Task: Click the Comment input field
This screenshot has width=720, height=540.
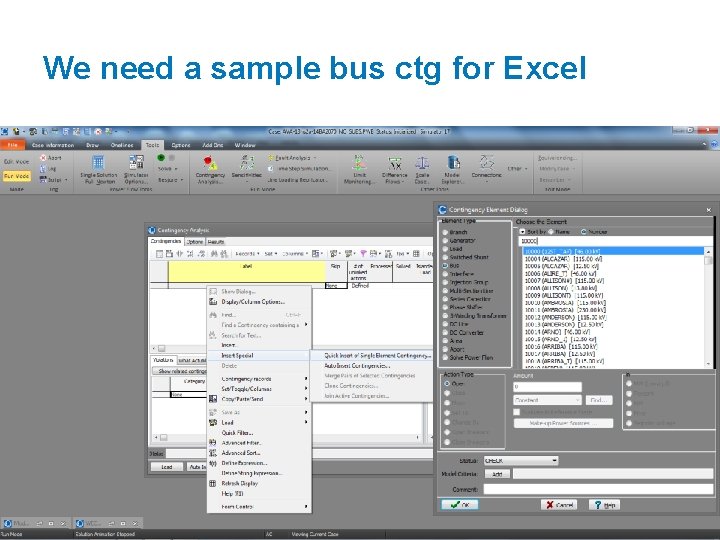Action: [598, 489]
